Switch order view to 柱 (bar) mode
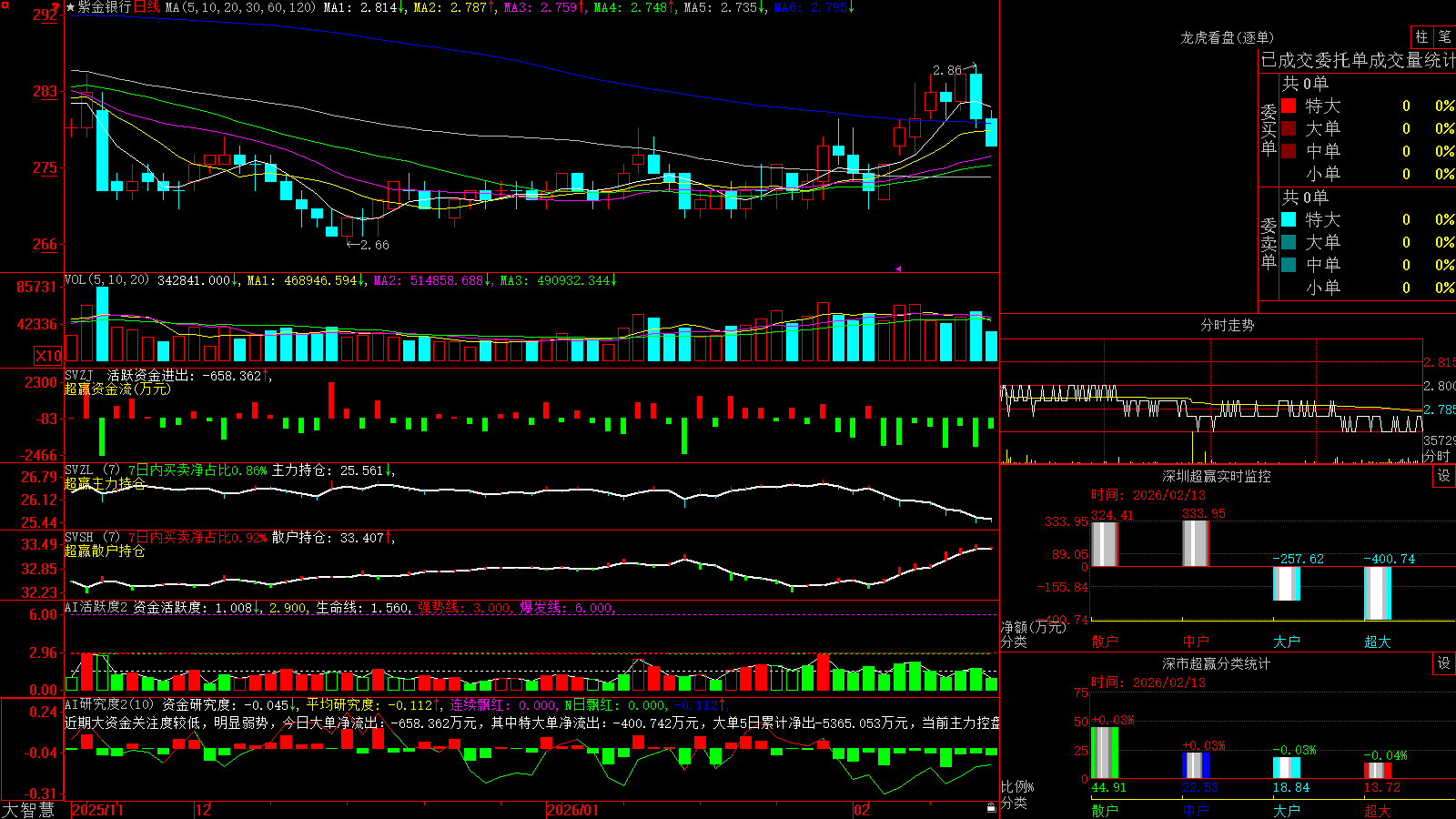 1421,37
